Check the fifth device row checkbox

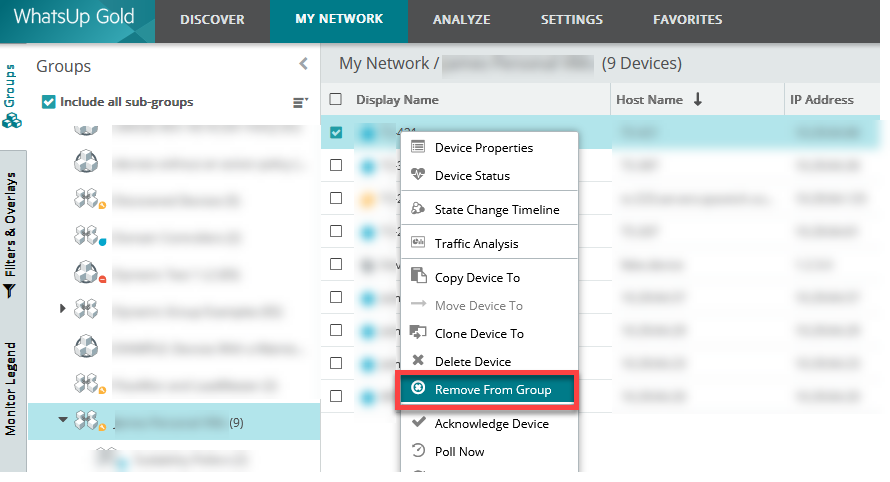point(336,264)
